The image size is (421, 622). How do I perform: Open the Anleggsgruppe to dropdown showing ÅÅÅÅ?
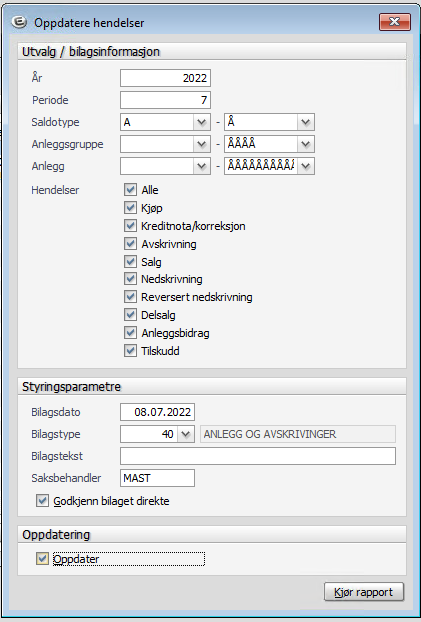pyautogui.click(x=306, y=144)
